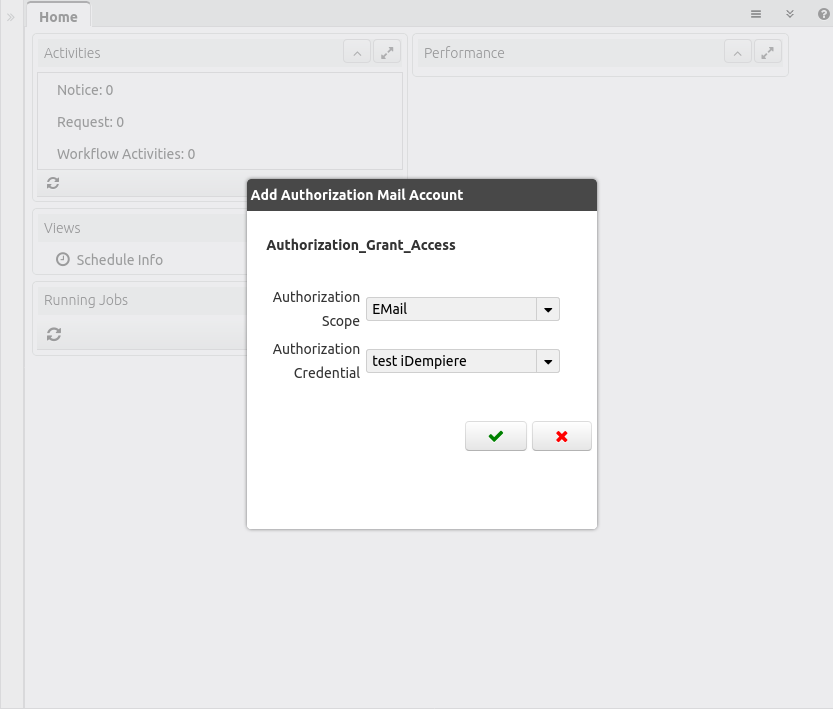Click the double chevron down icon
This screenshot has width=833, height=709.
(x=790, y=14)
